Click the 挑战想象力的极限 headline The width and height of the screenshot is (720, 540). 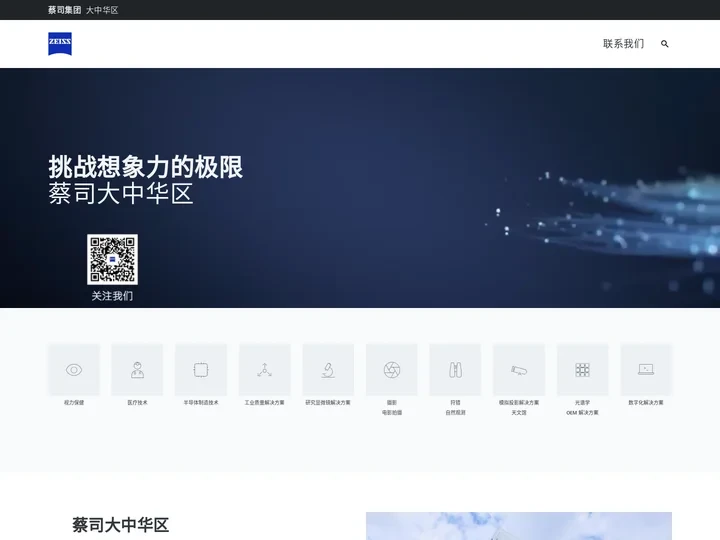coord(146,167)
